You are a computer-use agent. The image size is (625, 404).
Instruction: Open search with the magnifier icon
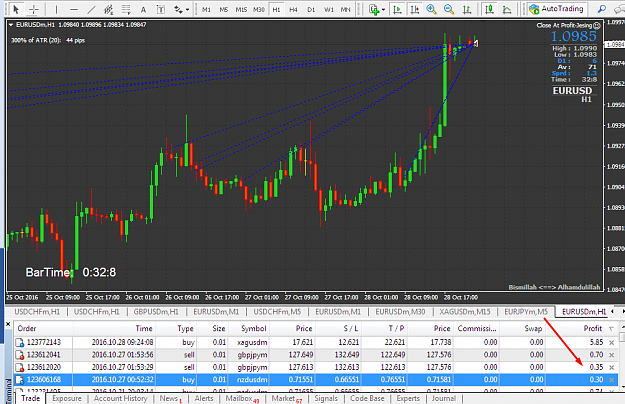(601, 9)
